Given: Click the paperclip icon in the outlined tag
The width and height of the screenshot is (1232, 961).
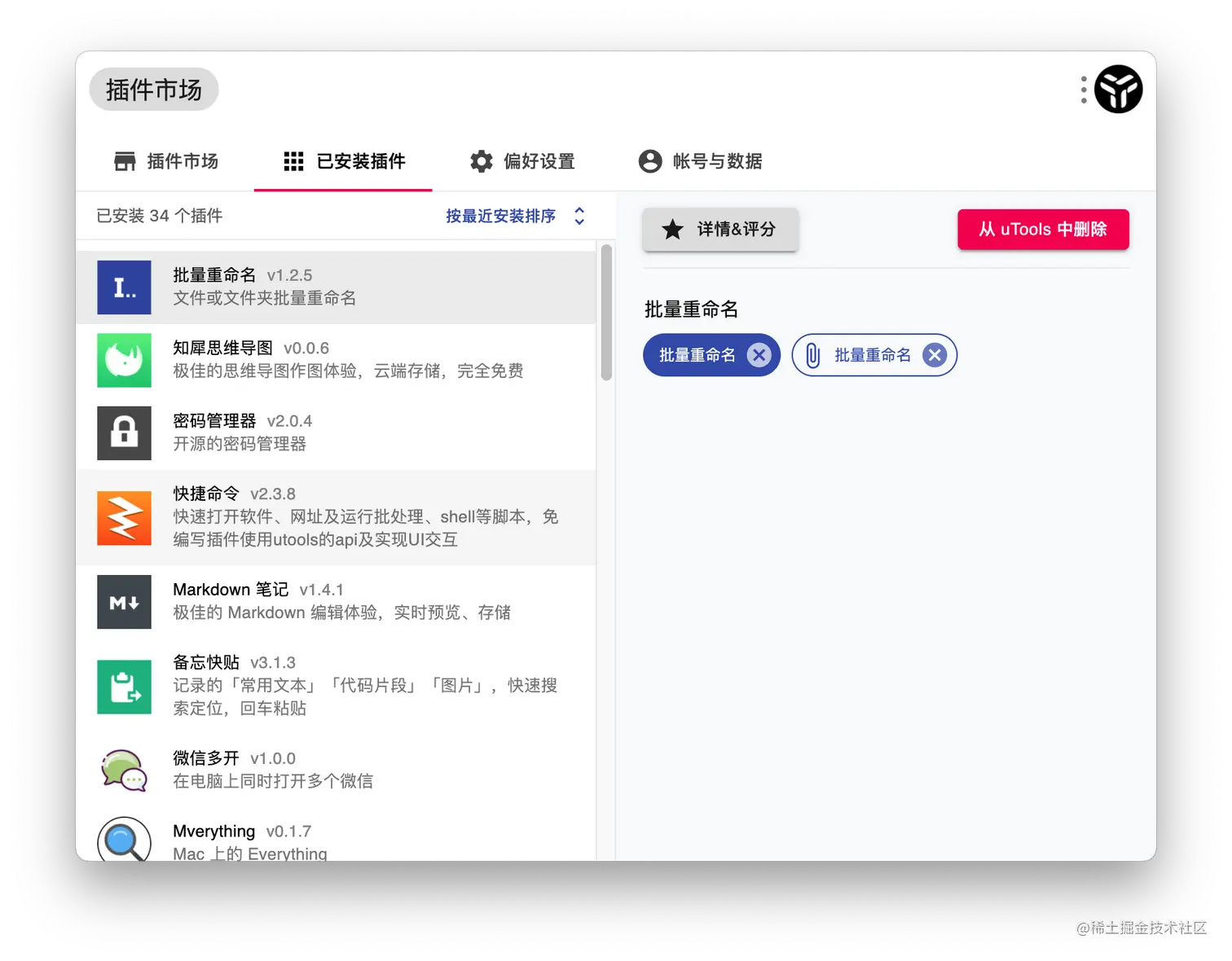Looking at the screenshot, I should [x=812, y=355].
